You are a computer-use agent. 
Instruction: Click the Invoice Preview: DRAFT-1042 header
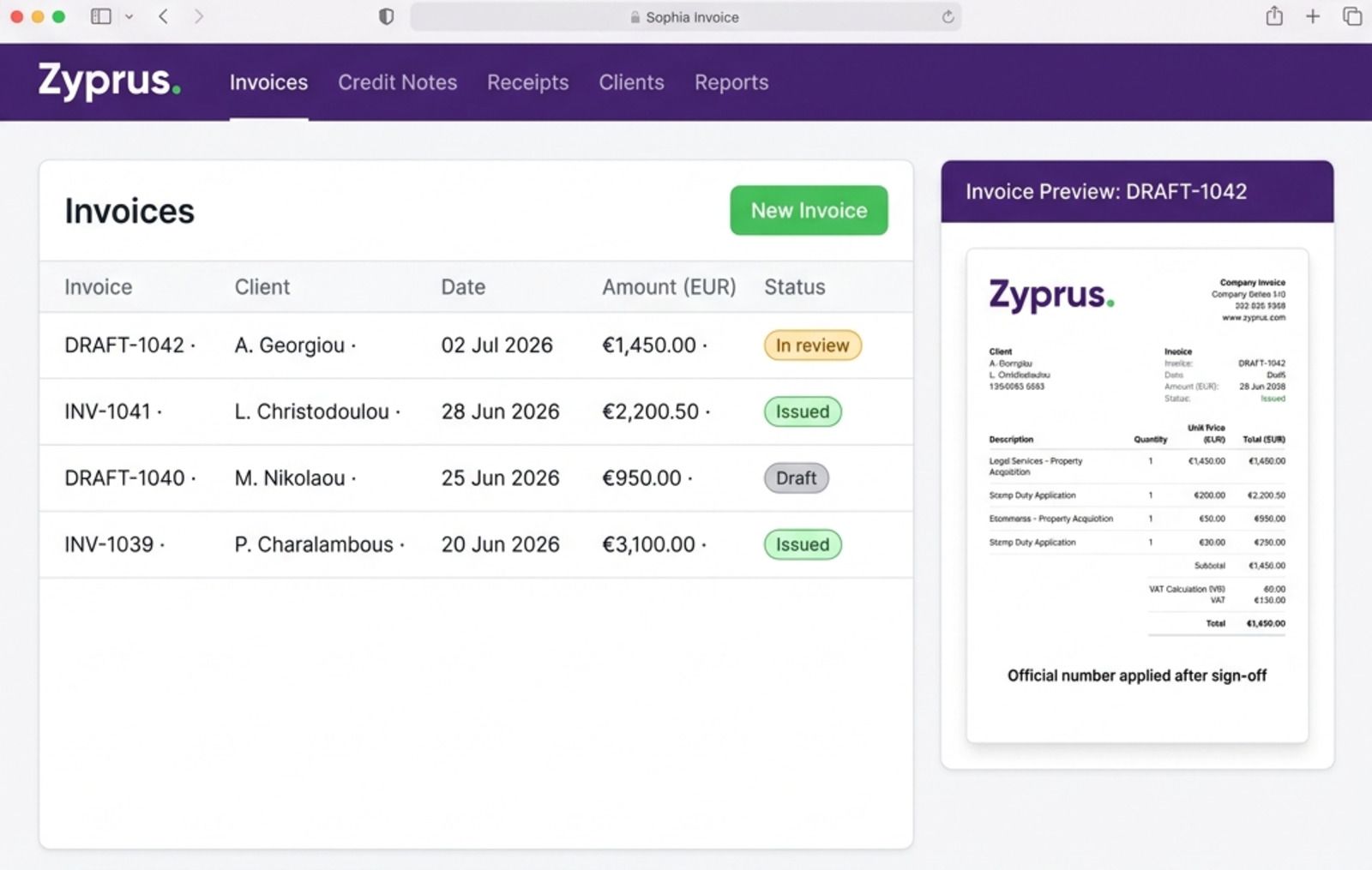1137,191
